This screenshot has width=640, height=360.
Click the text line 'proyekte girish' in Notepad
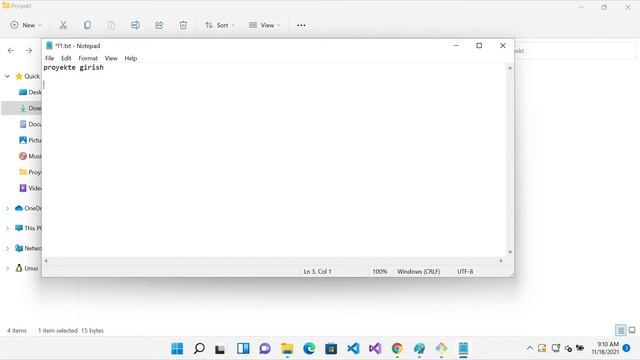coord(73,67)
